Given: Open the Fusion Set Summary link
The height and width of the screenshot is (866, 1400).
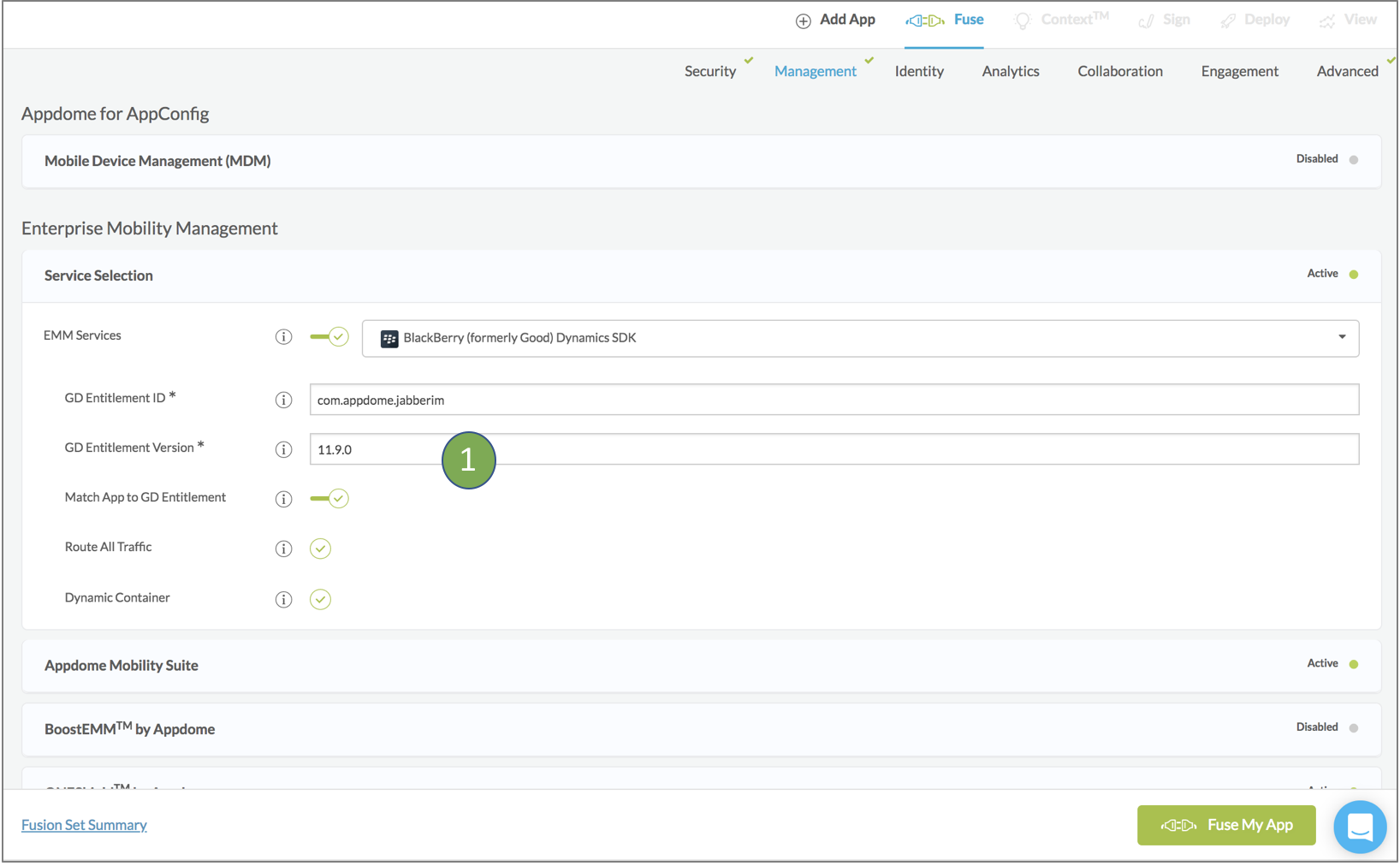Looking at the screenshot, I should pyautogui.click(x=84, y=825).
